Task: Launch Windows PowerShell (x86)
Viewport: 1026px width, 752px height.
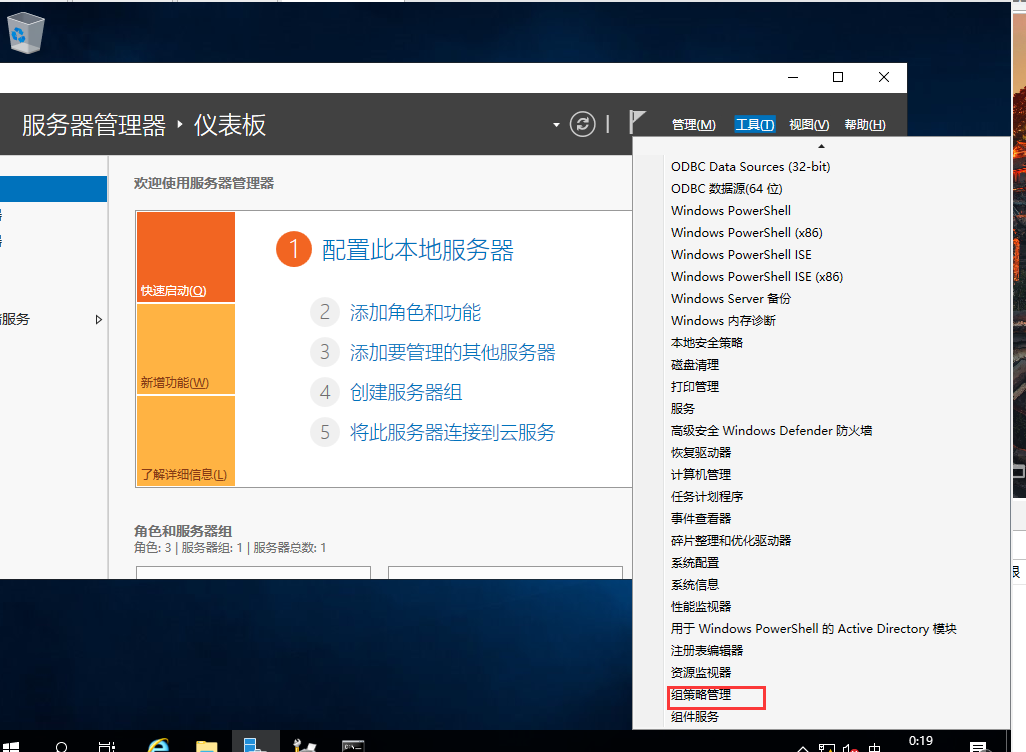Action: pos(747,232)
